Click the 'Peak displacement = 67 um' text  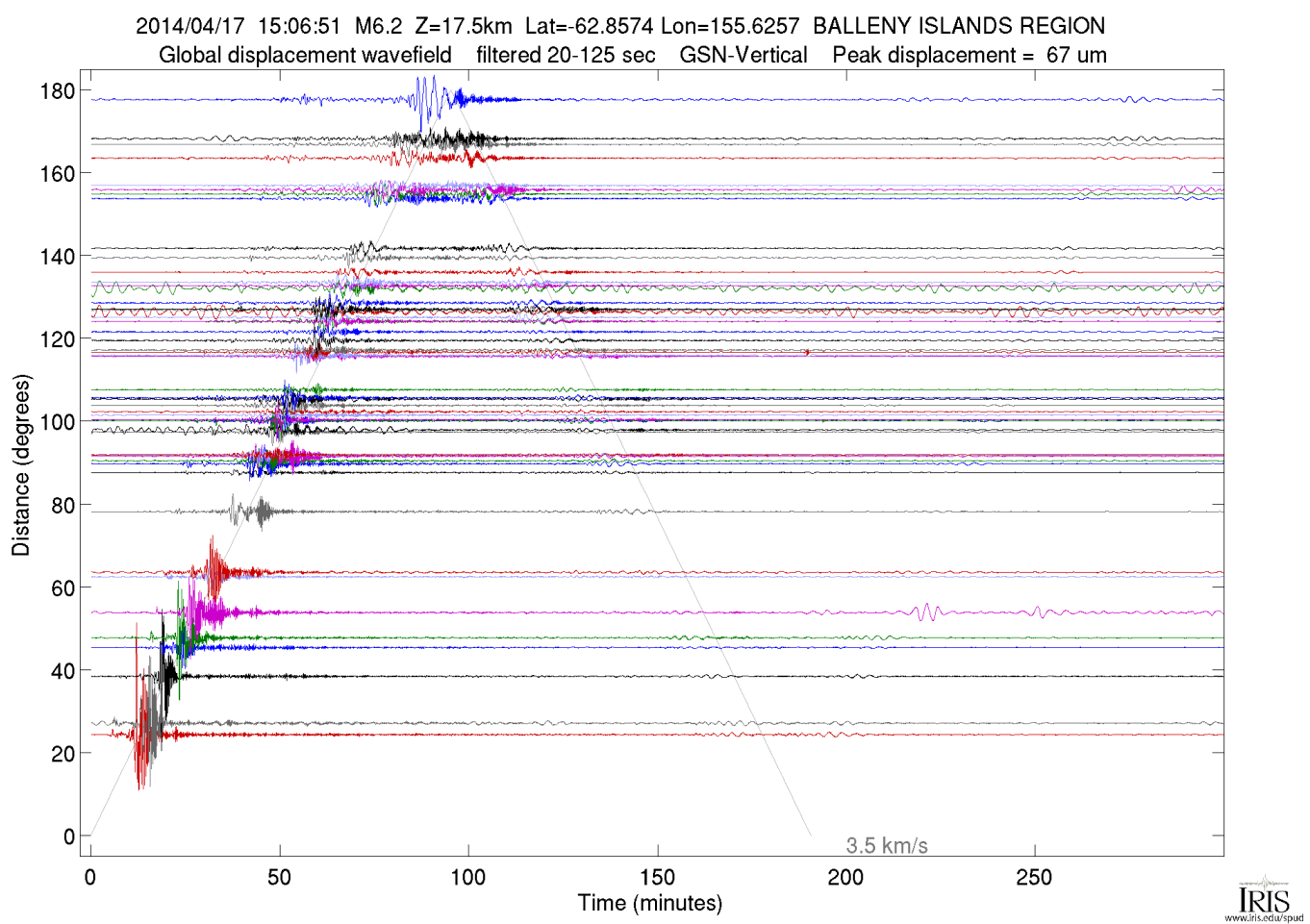point(969,56)
